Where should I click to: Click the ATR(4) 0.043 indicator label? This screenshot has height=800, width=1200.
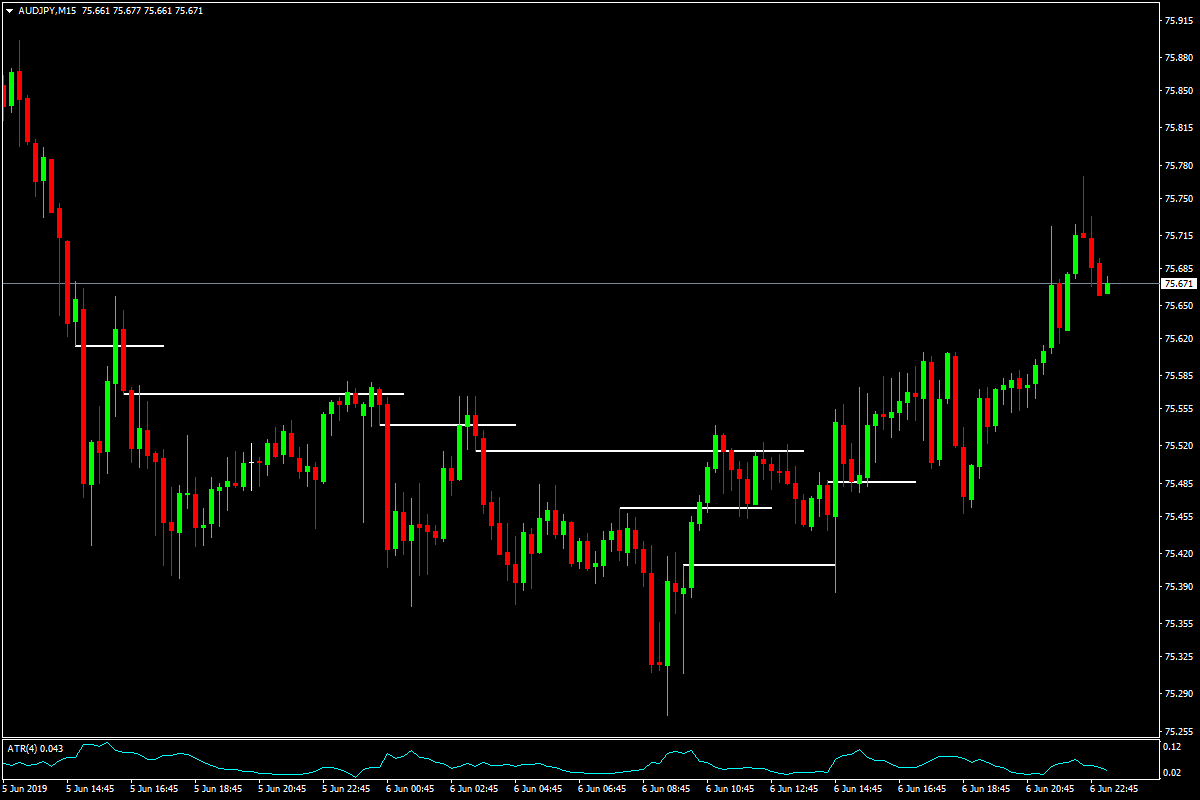tap(35, 748)
